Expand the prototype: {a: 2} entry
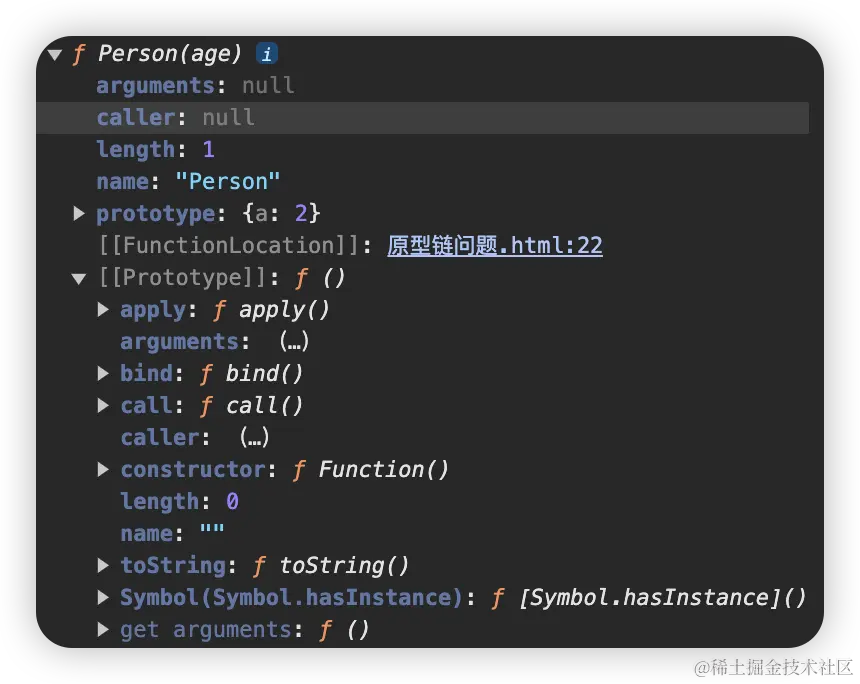 point(79,213)
